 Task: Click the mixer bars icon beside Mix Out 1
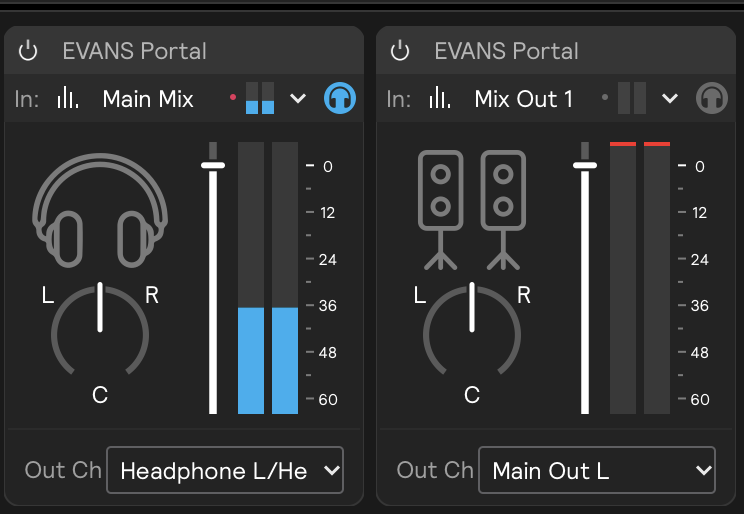click(440, 98)
